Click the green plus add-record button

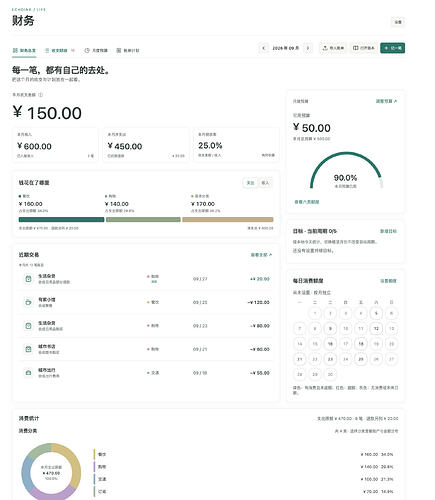393,48
